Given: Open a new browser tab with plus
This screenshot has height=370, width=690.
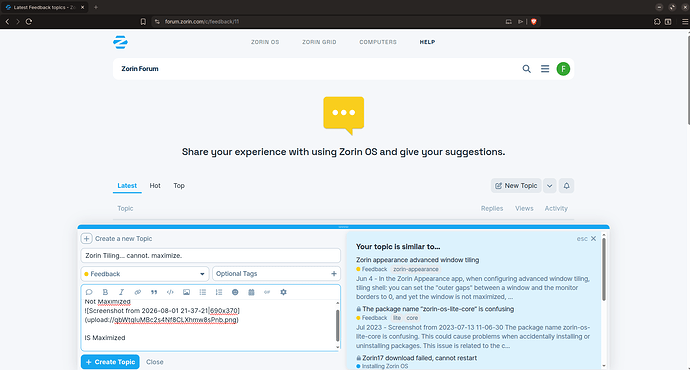Looking at the screenshot, I should [95, 7].
